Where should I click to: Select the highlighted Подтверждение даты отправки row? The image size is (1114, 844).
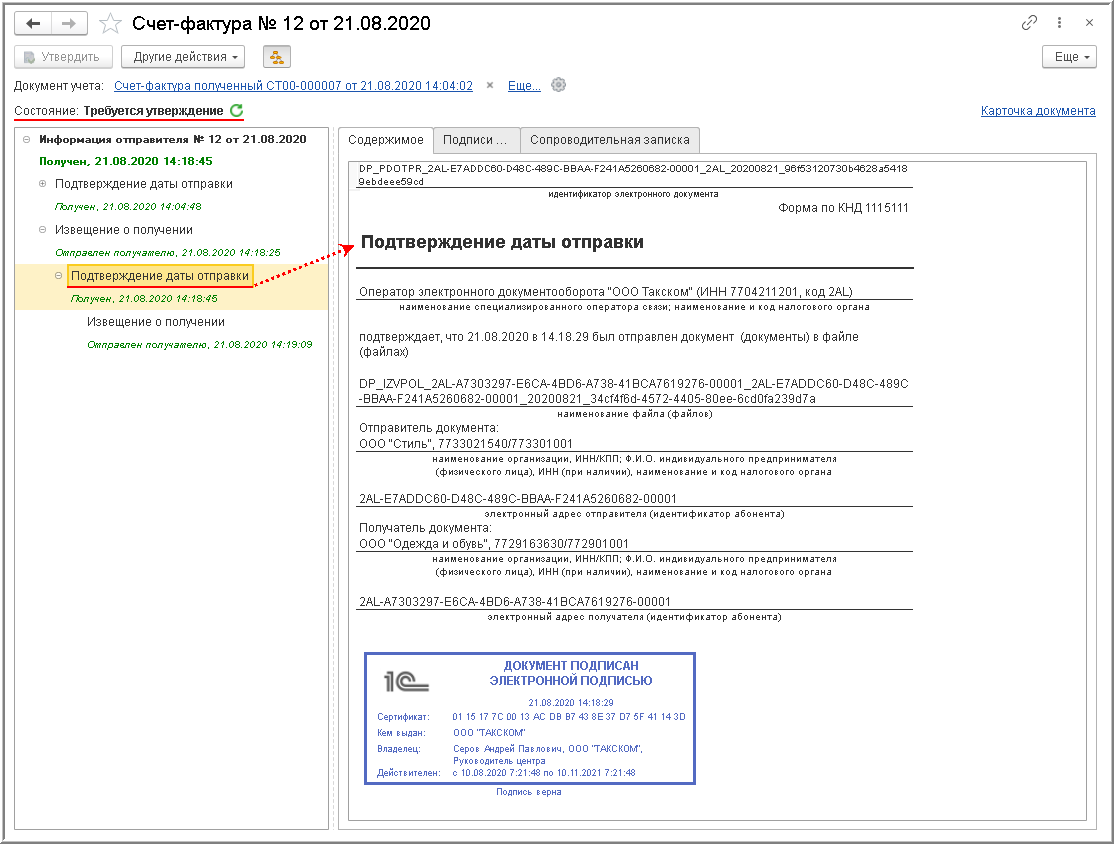pos(160,276)
